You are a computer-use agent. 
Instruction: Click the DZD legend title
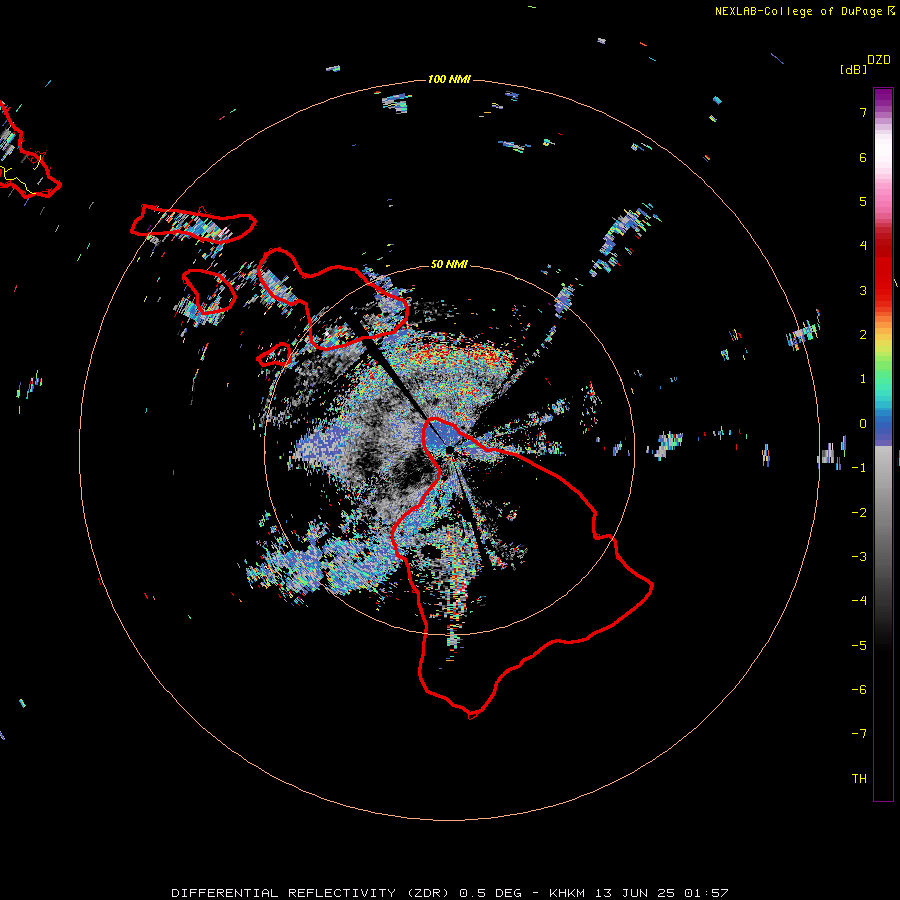click(x=879, y=60)
